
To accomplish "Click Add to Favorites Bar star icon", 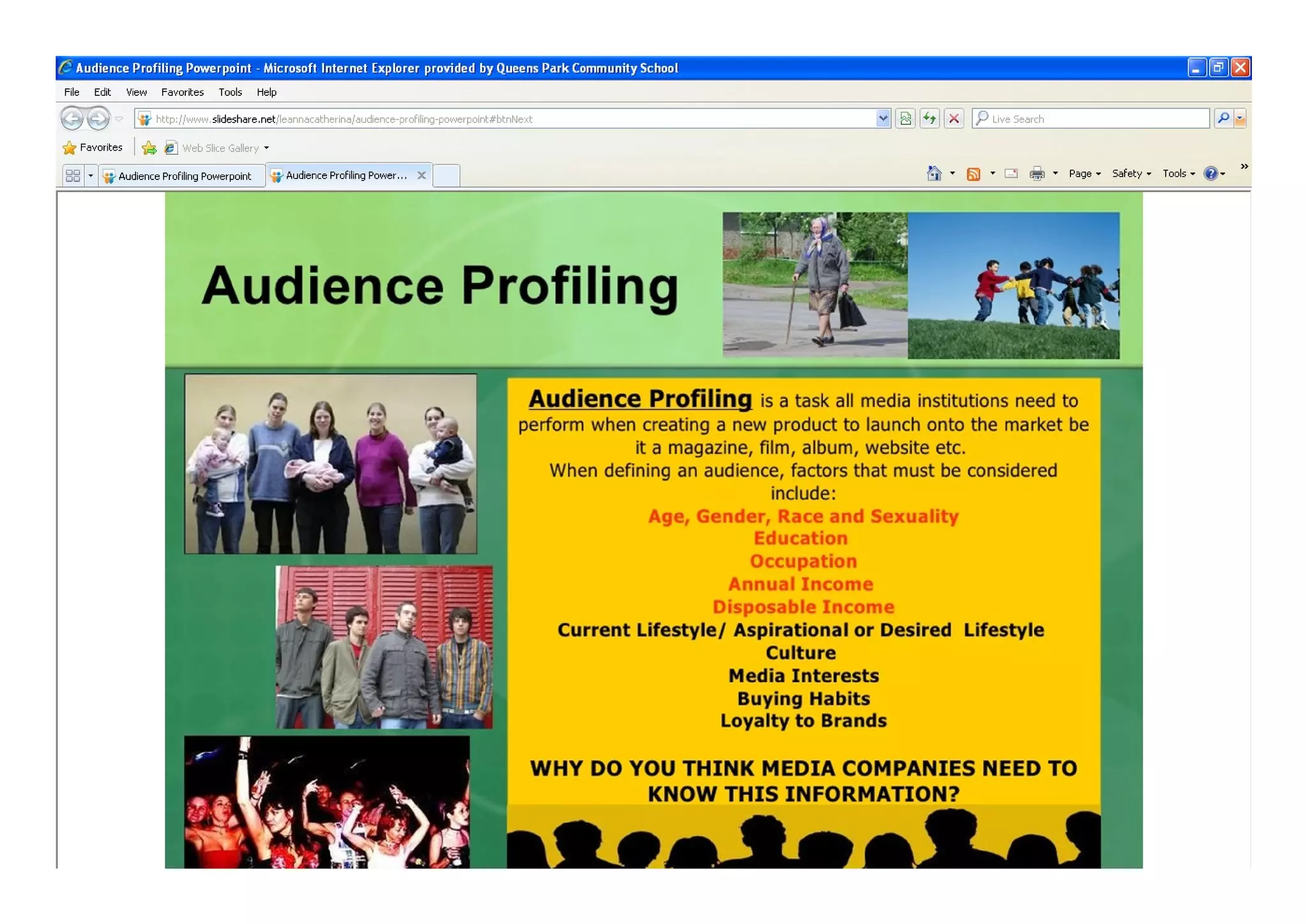I will pyautogui.click(x=149, y=148).
